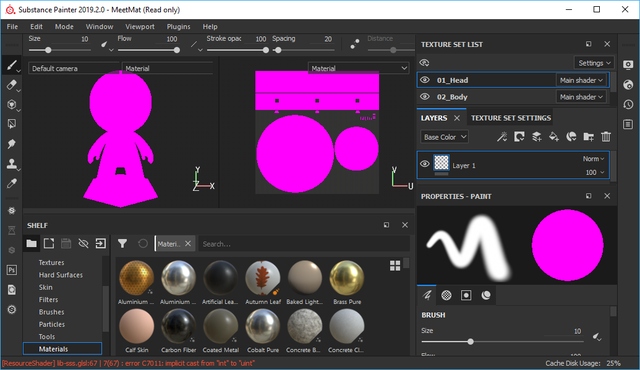
Task: Select the Clone stamp tool
Action: pyautogui.click(x=11, y=164)
